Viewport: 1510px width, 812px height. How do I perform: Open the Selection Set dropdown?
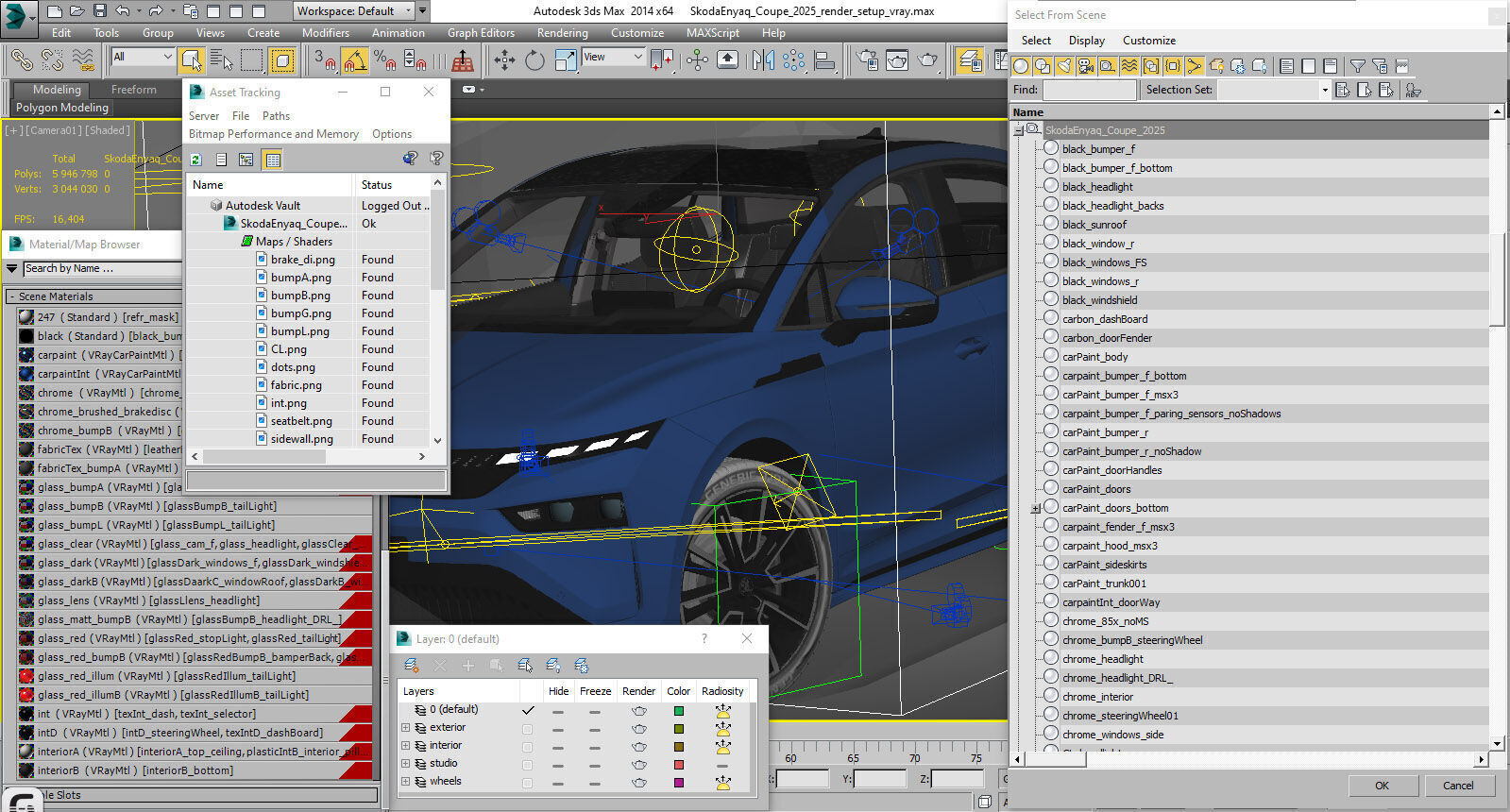tap(1325, 90)
